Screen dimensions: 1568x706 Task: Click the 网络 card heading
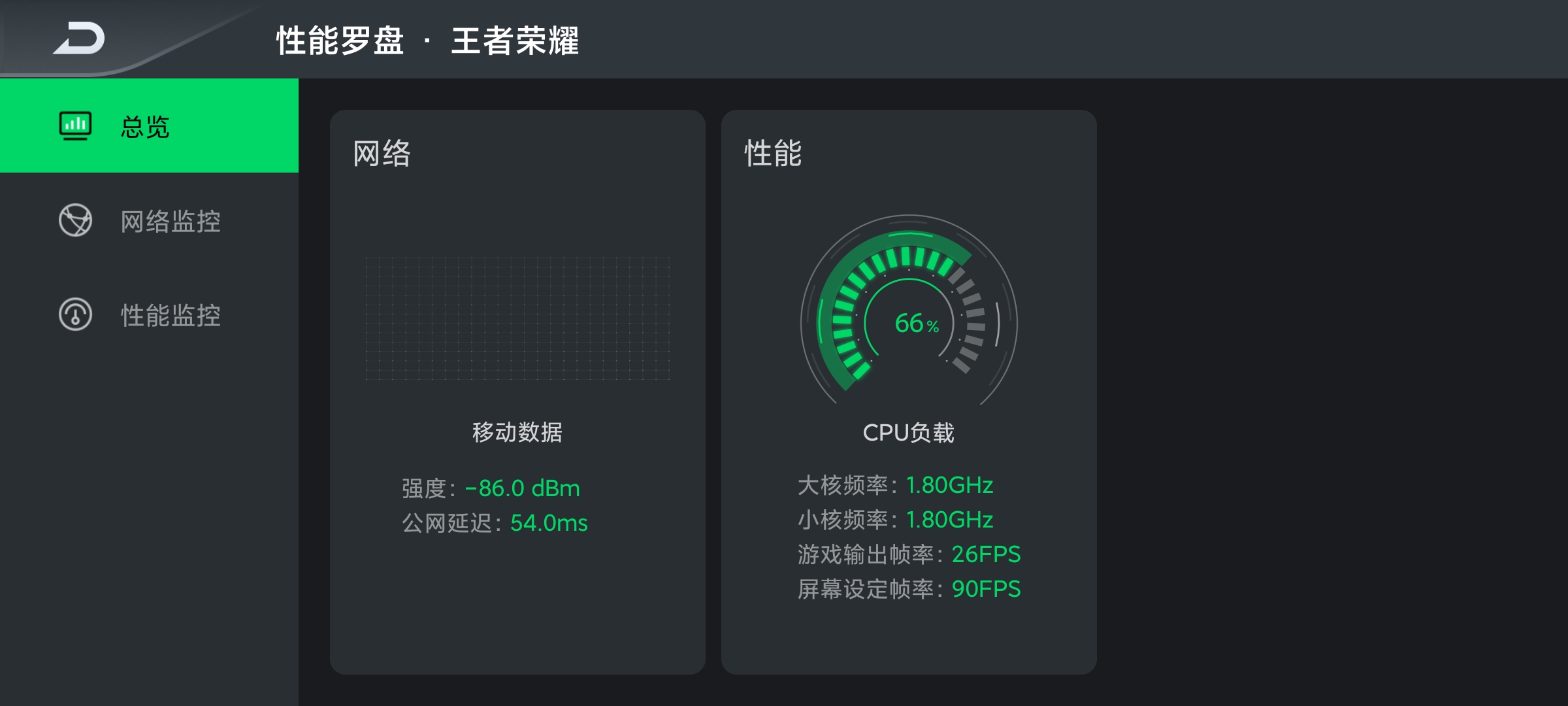[382, 154]
